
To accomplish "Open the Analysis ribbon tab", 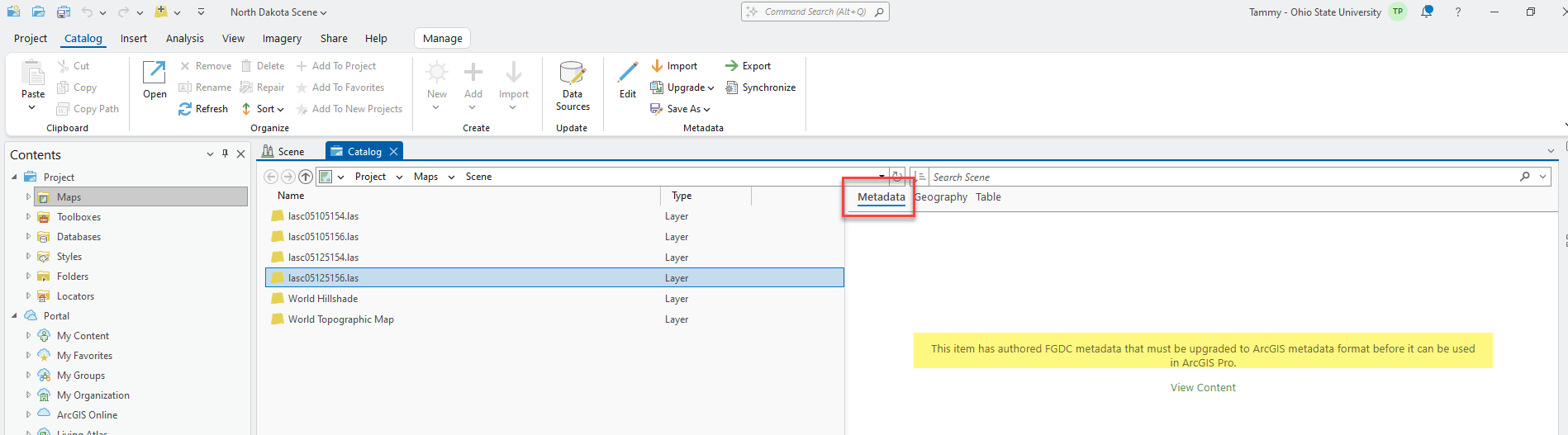I will point(184,39).
